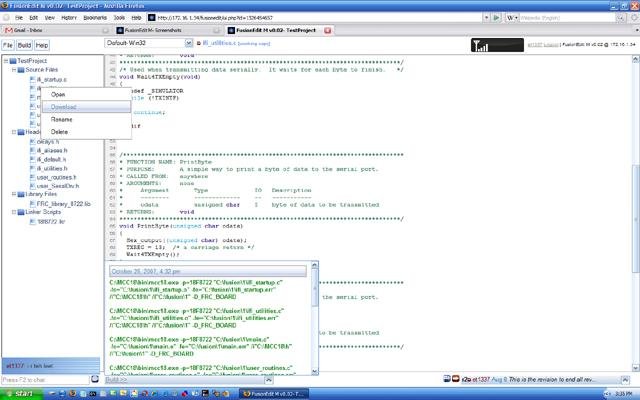Viewport: 640px width, 400px height.
Task: Open the Firefox History menu
Action: (x=69, y=18)
